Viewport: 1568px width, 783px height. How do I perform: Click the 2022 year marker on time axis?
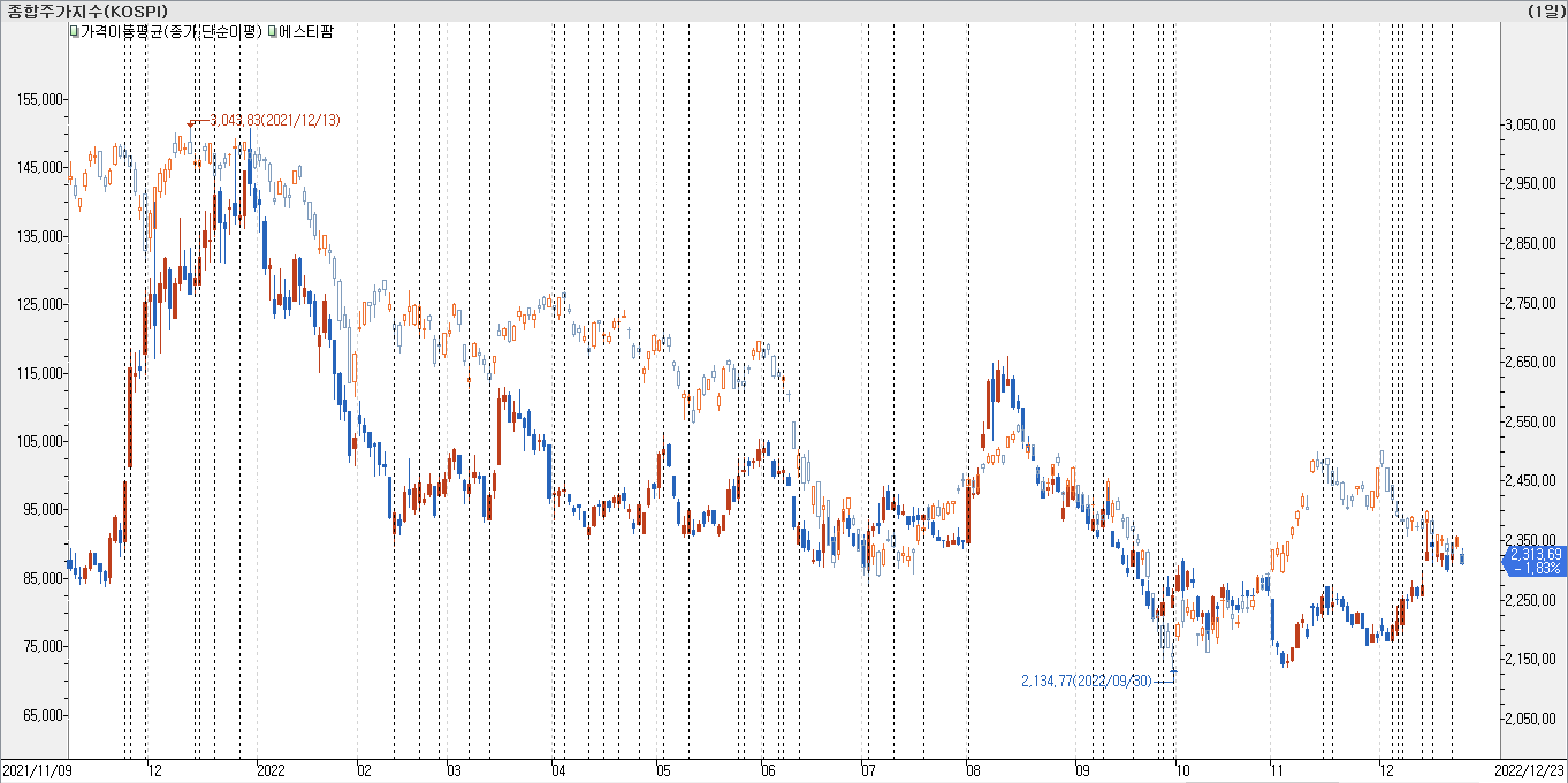271,770
